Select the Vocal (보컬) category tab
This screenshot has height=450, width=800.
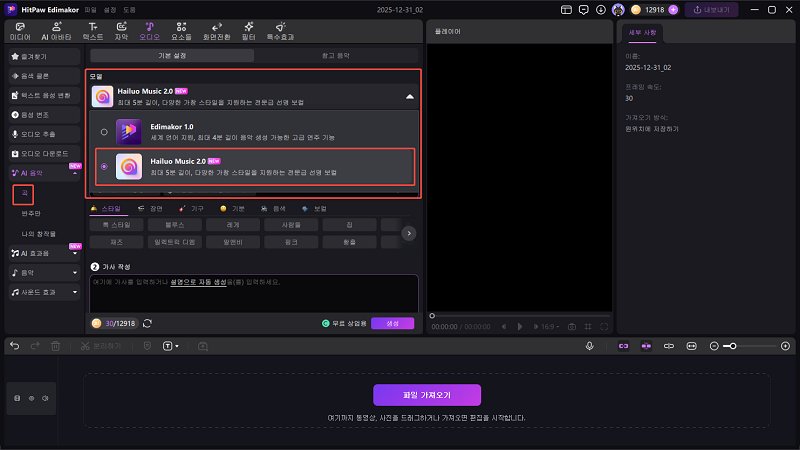coord(314,209)
